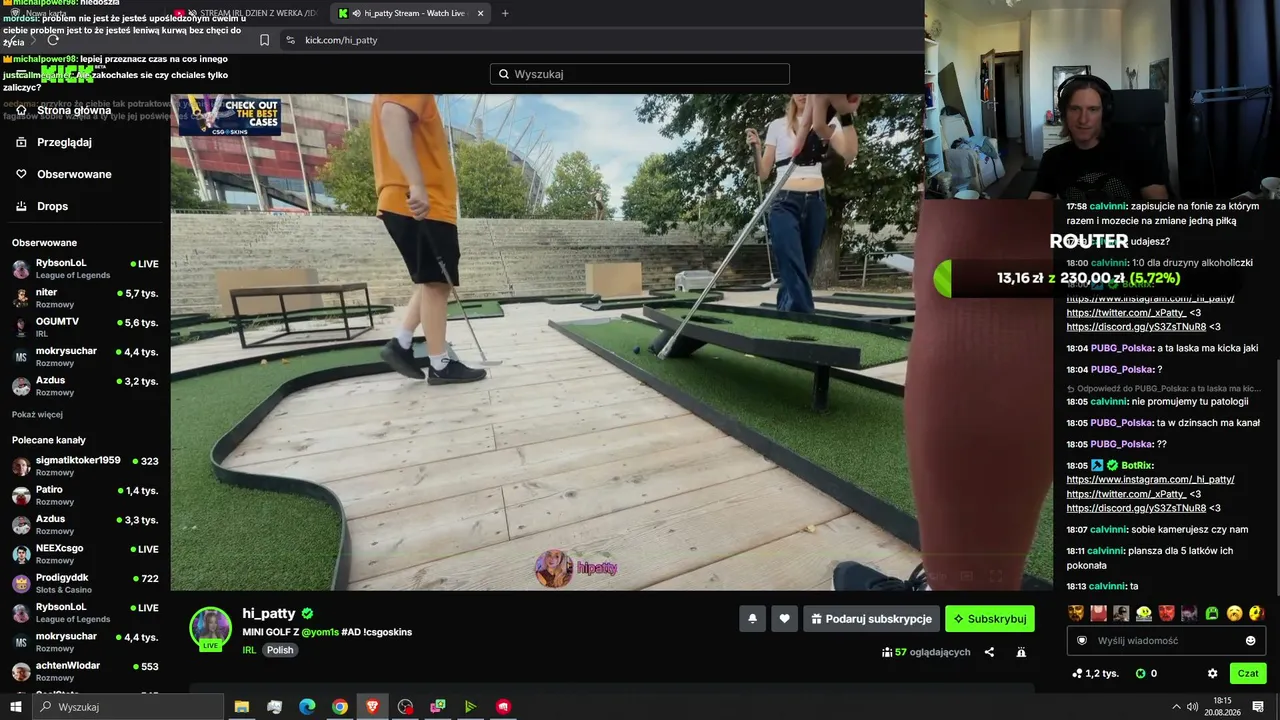Switch to the hi_patty Stream browser tab

(410, 13)
